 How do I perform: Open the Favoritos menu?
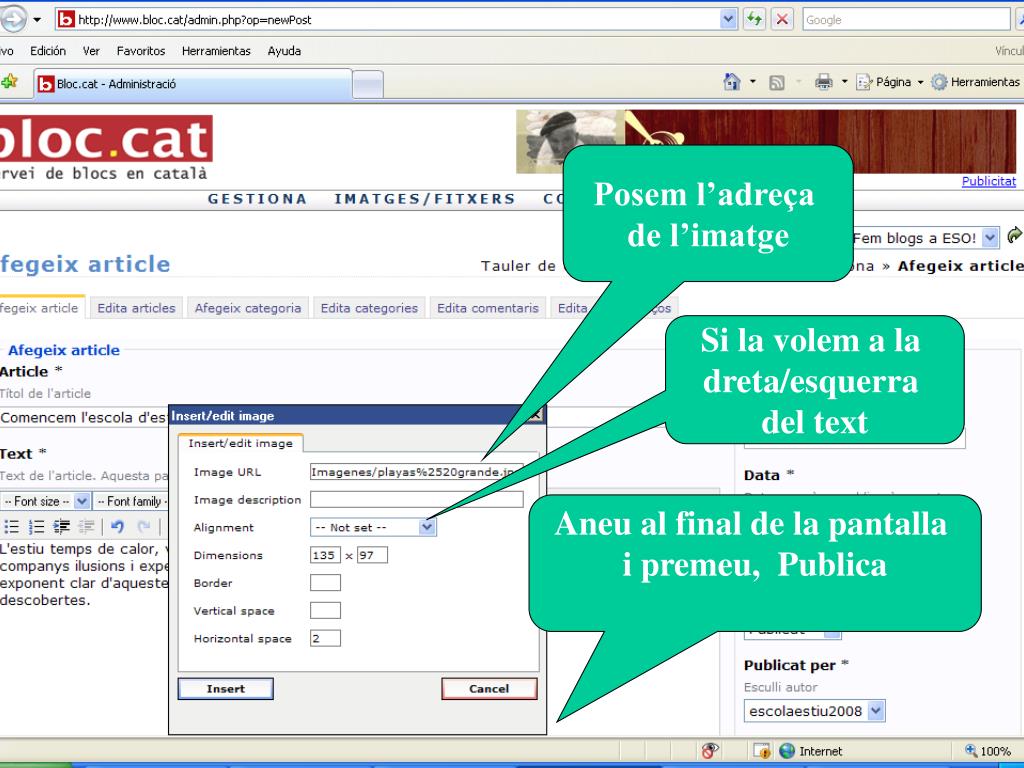(141, 51)
